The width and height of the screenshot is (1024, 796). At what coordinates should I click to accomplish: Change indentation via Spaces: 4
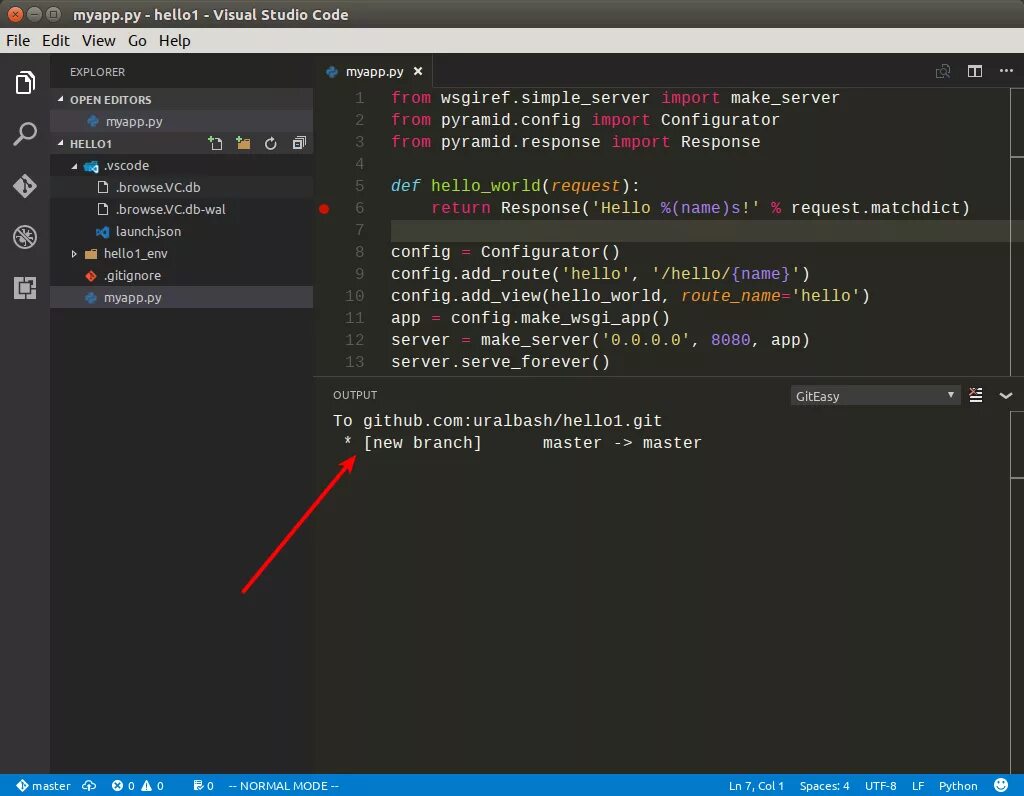[x=824, y=786]
